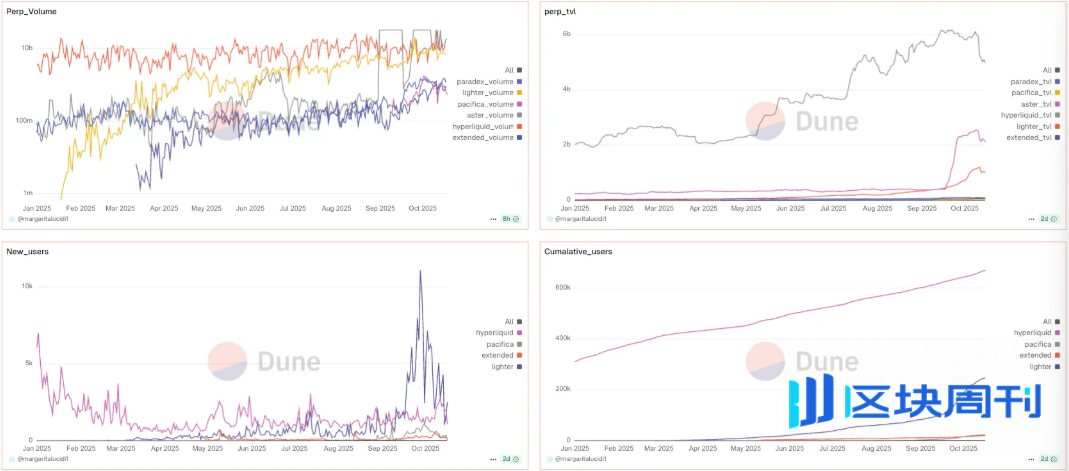1069x471 pixels.
Task: Open the Cumalative_users chart title
Action: [x=578, y=251]
